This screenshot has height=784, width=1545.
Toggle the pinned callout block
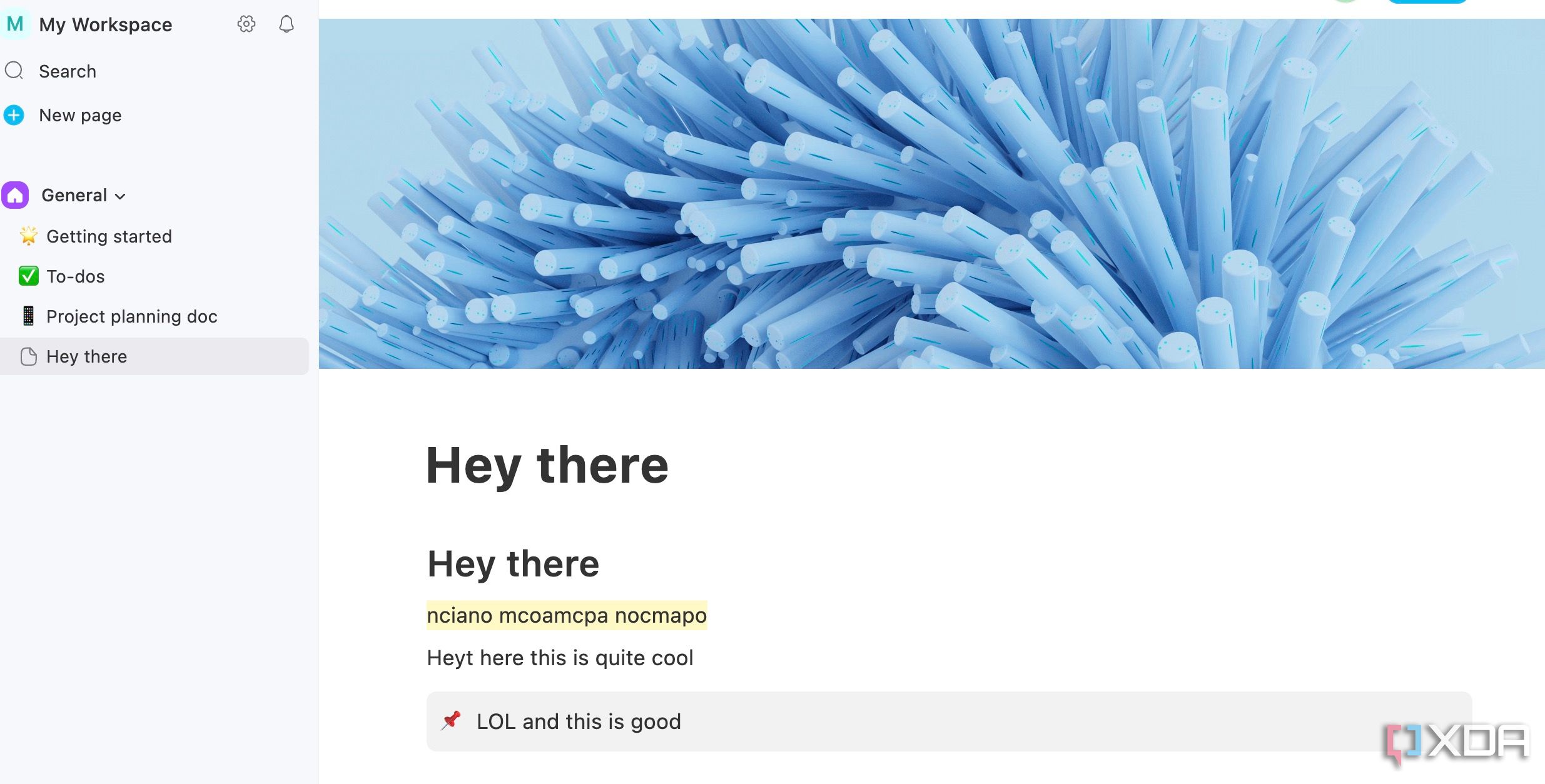(452, 720)
